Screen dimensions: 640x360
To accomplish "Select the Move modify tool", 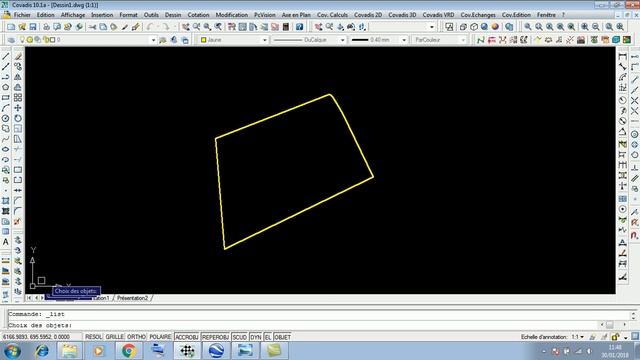I will click(x=18, y=108).
